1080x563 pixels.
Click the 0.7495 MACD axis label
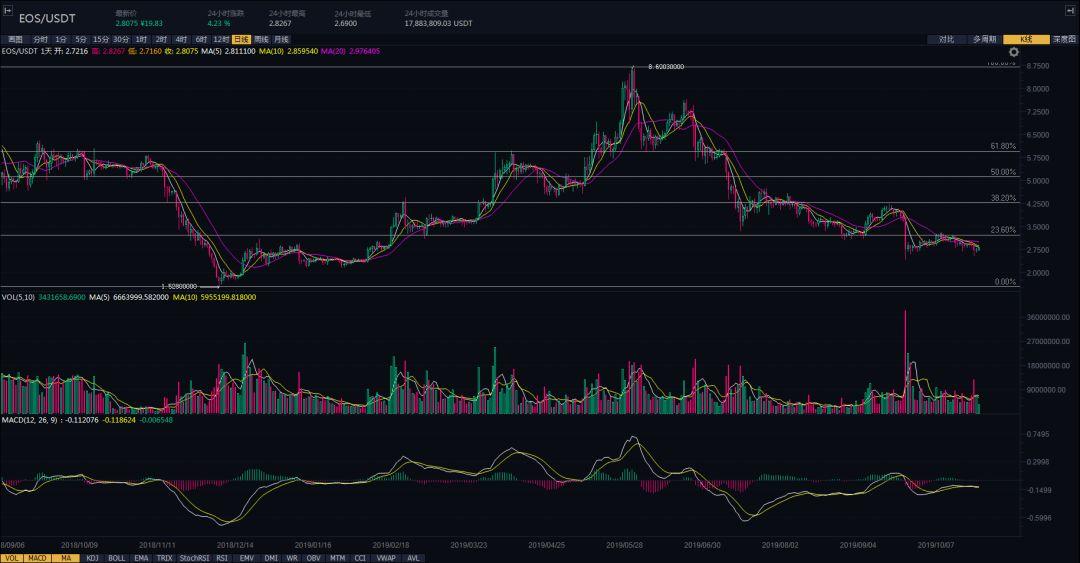pos(1037,434)
